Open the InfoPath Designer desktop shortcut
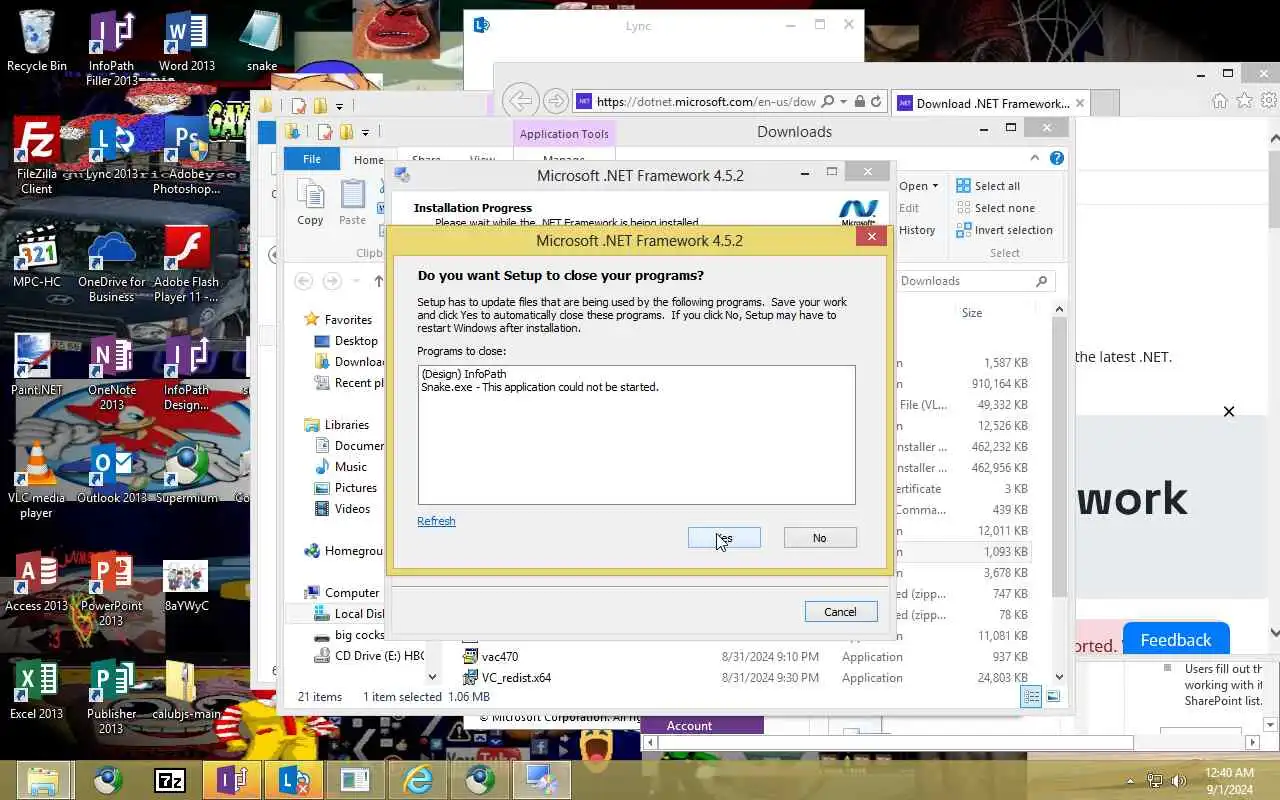1280x800 pixels. (x=186, y=372)
